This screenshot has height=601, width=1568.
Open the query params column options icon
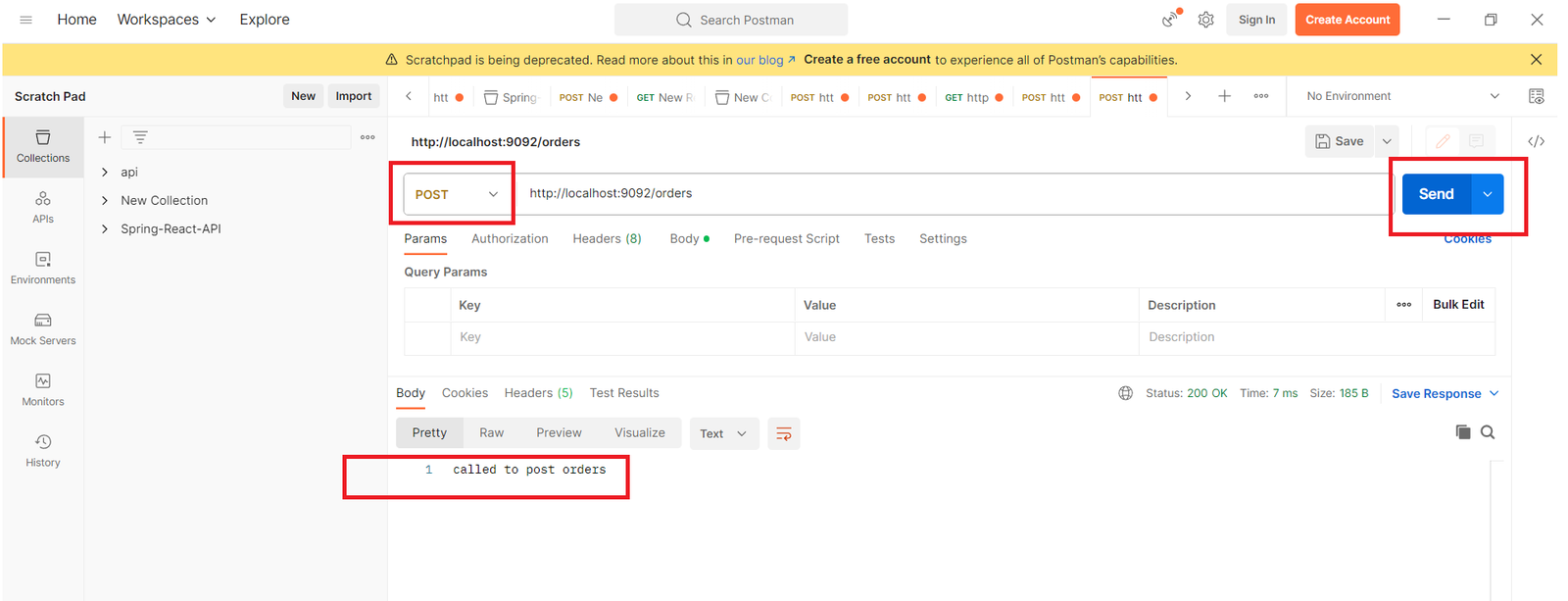[1404, 305]
